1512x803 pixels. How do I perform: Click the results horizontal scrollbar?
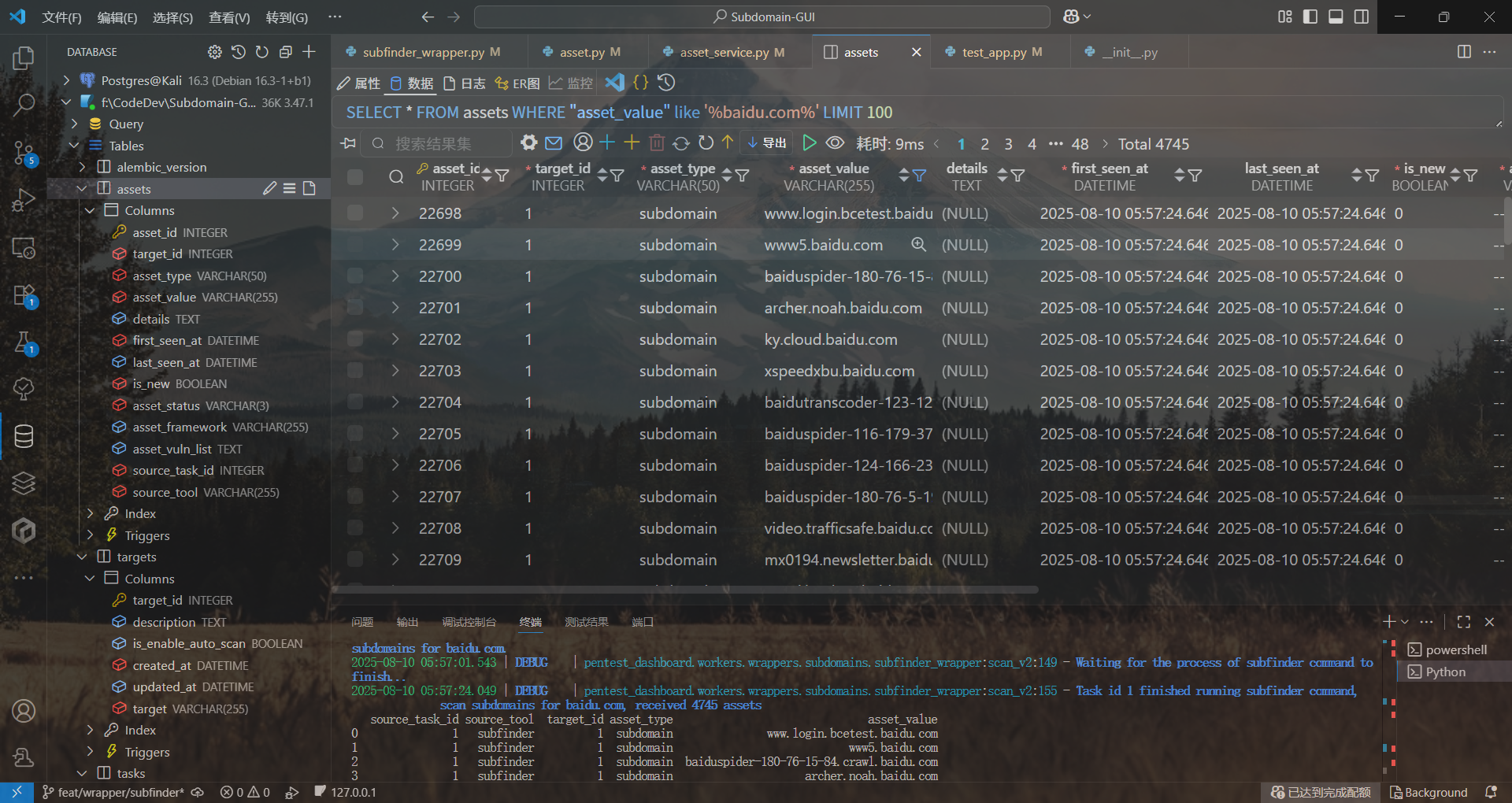[687, 590]
